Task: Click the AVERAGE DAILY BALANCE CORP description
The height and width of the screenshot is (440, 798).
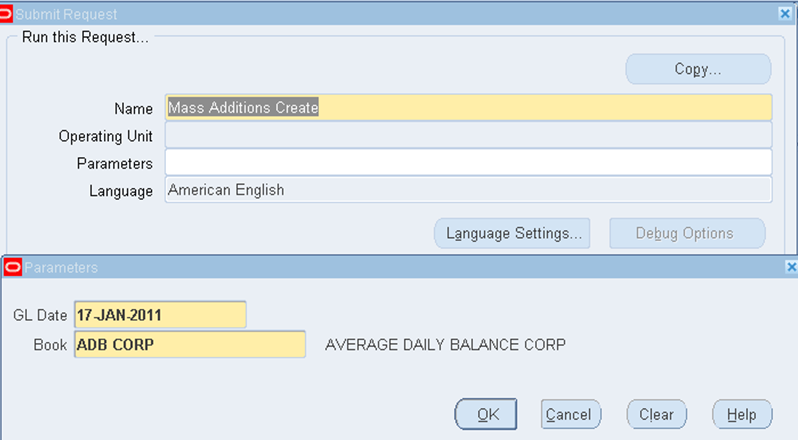Action: 445,345
